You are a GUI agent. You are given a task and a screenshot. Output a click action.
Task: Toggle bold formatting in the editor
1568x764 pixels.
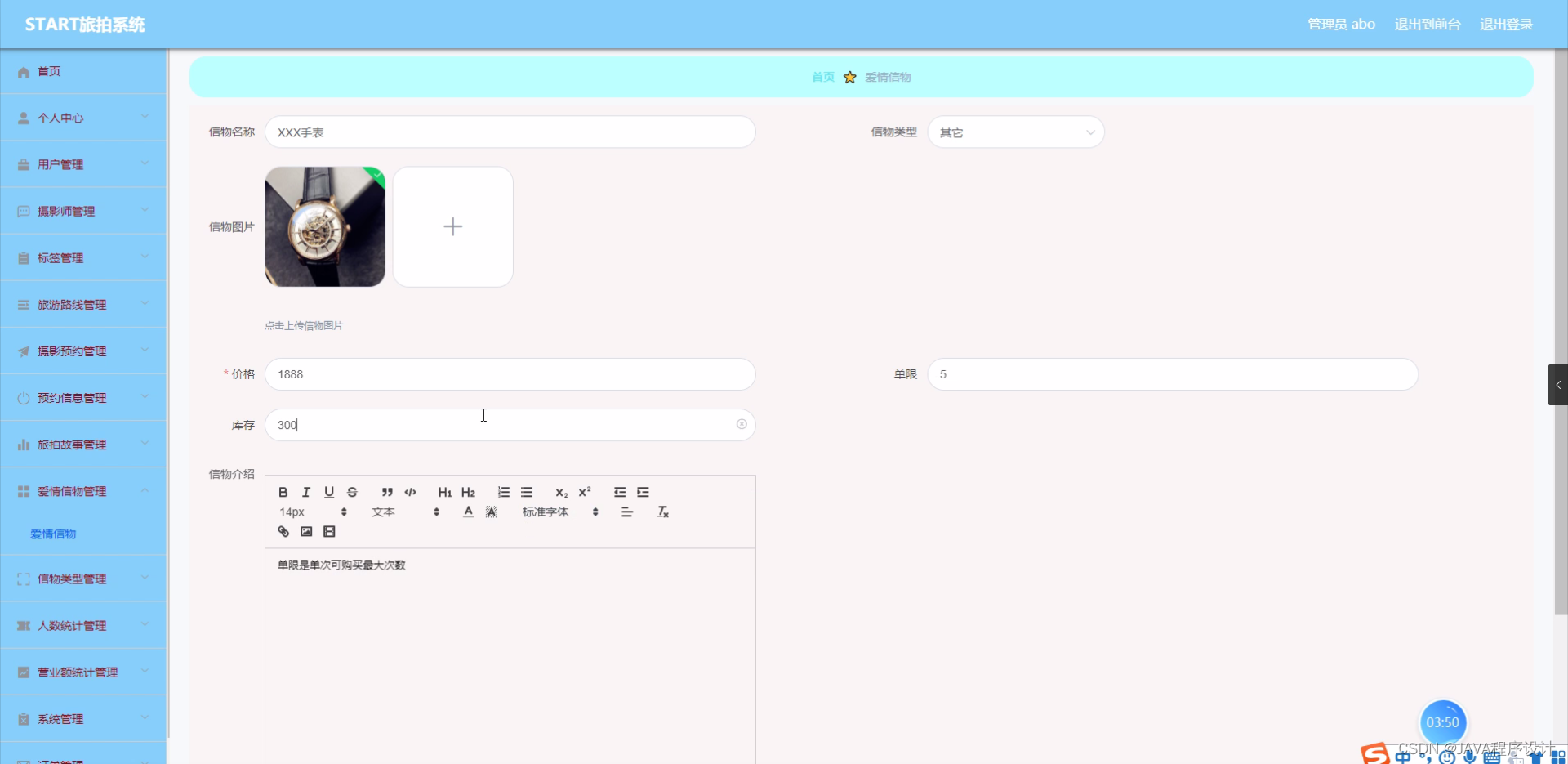283,492
